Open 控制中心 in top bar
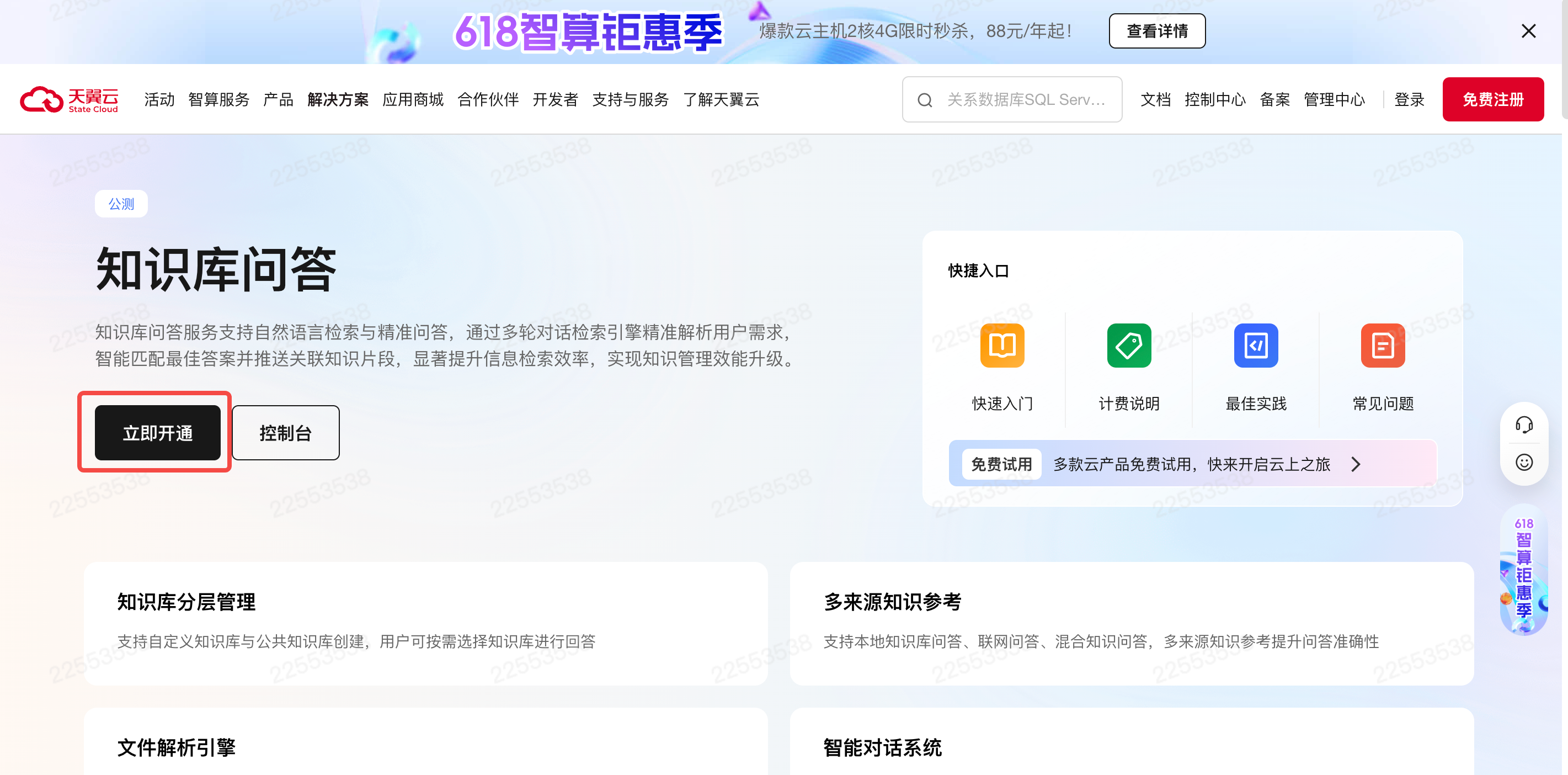Screen dimensions: 1568x775 click(x=1214, y=99)
